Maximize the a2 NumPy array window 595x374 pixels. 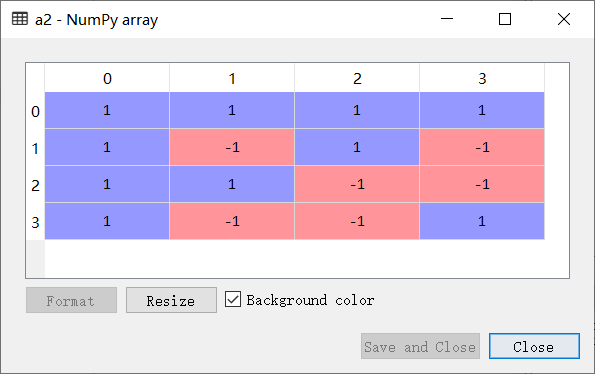coord(505,19)
